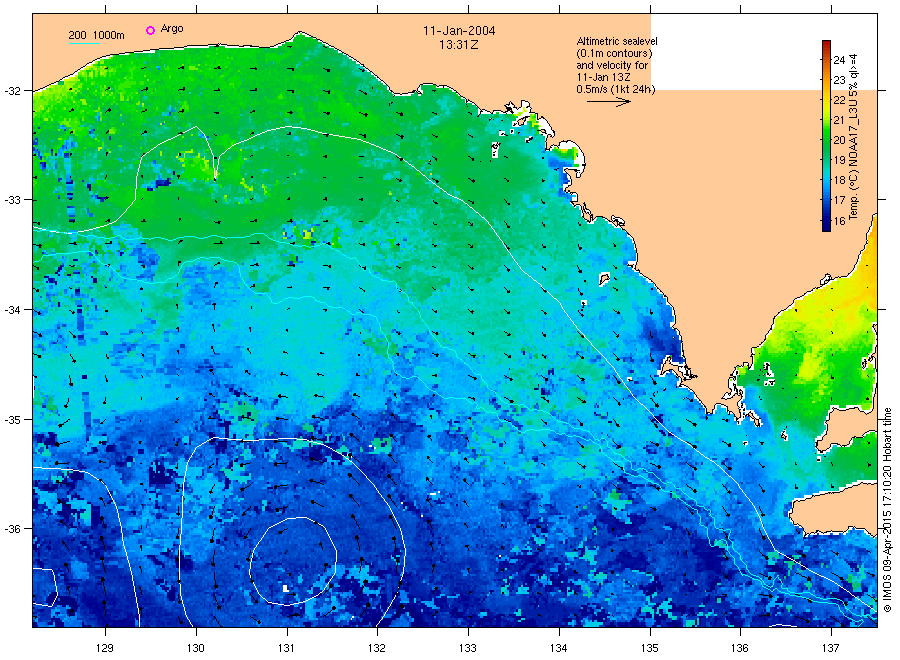Click latitude -36 axis label
The image size is (900, 660).
12,529
